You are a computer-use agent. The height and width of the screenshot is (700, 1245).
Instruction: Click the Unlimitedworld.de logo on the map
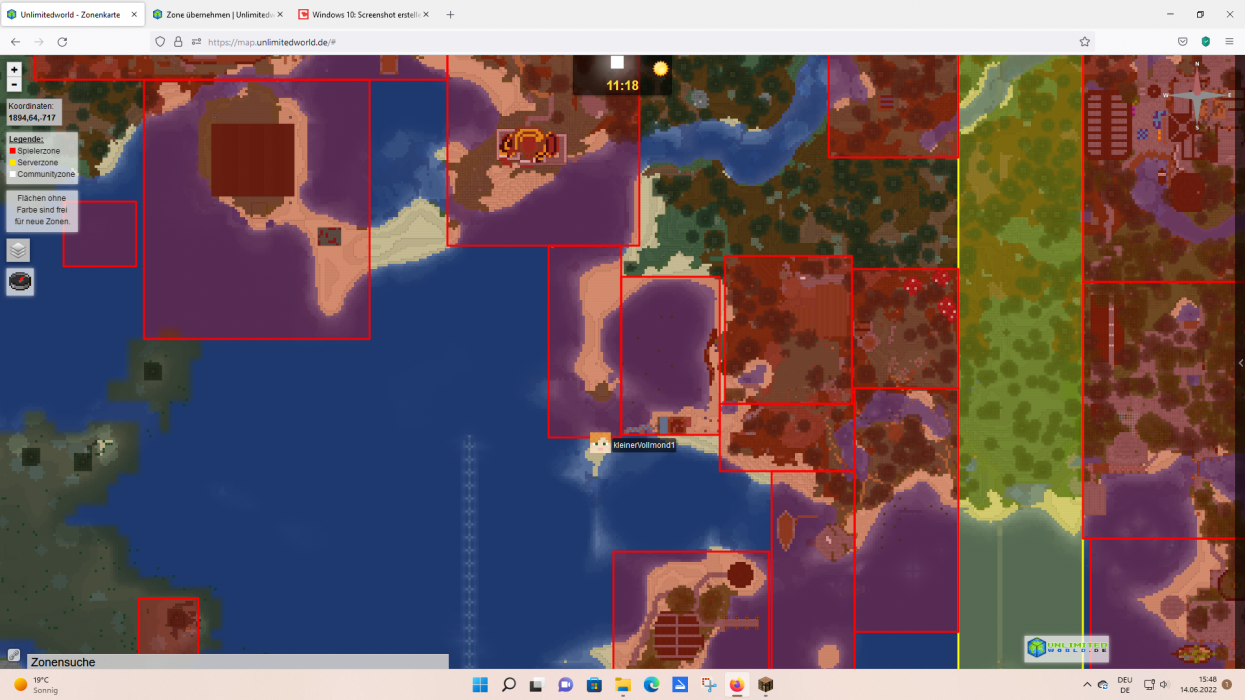[x=1067, y=648]
